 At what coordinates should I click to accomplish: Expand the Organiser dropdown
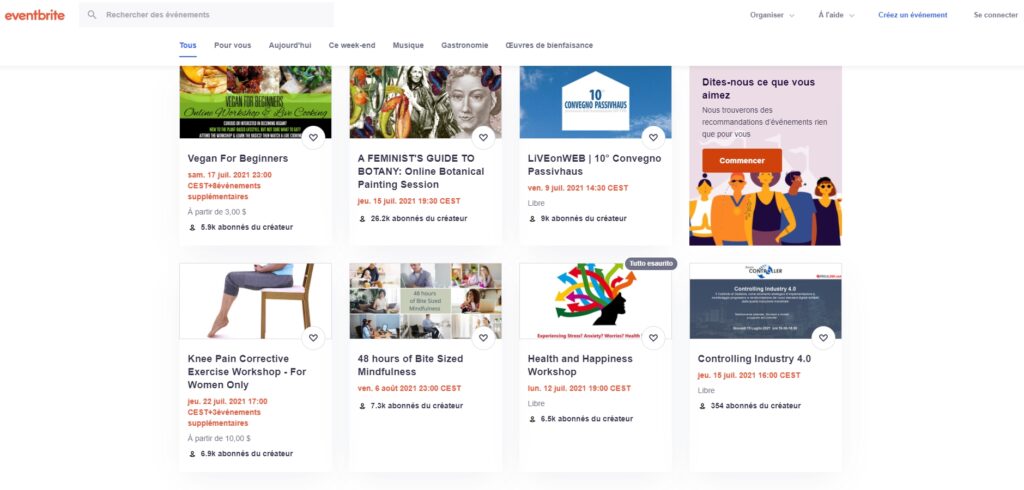[x=772, y=15]
